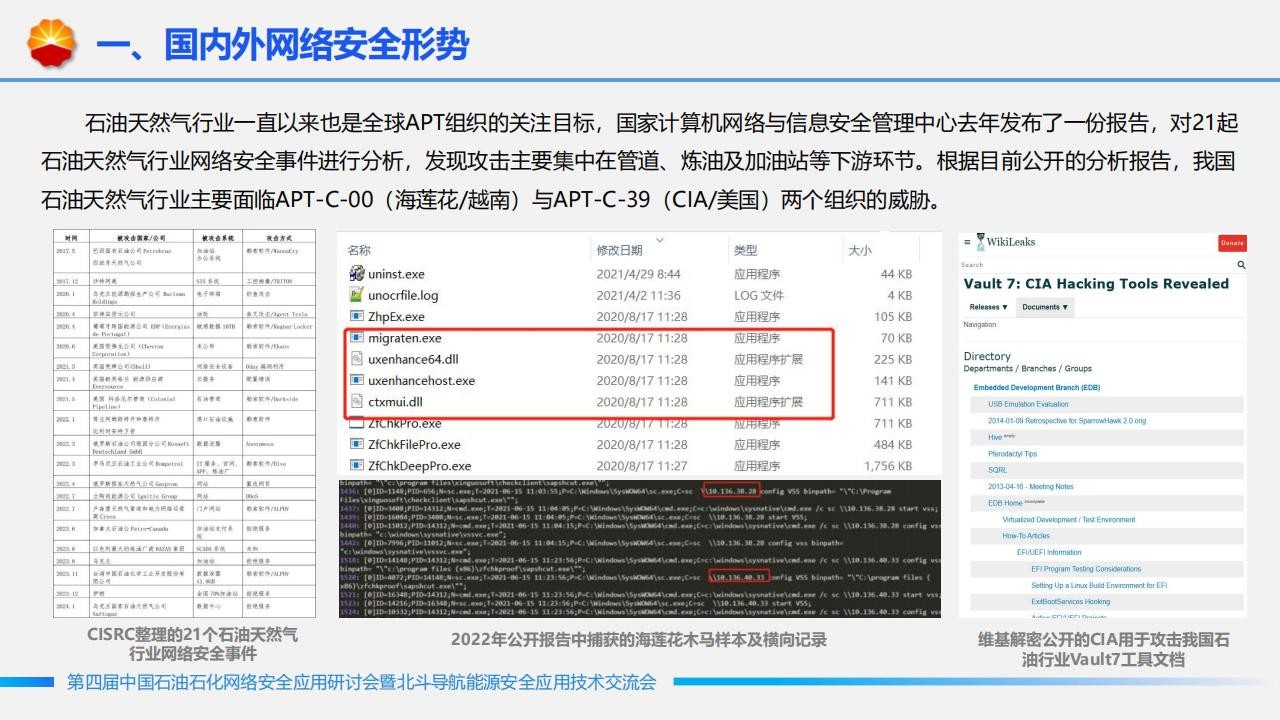Viewport: 1280px width, 720px height.
Task: Select the ZhpEx.exe file name
Action: [x=396, y=316]
